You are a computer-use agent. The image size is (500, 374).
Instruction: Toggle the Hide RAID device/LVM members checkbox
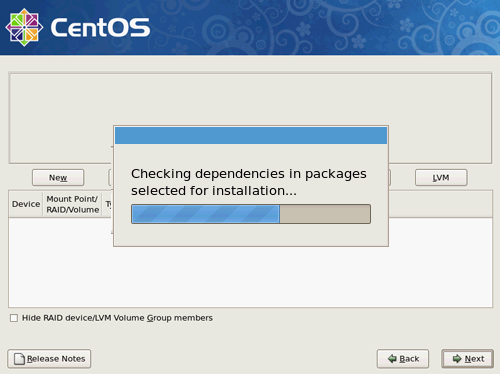14,318
